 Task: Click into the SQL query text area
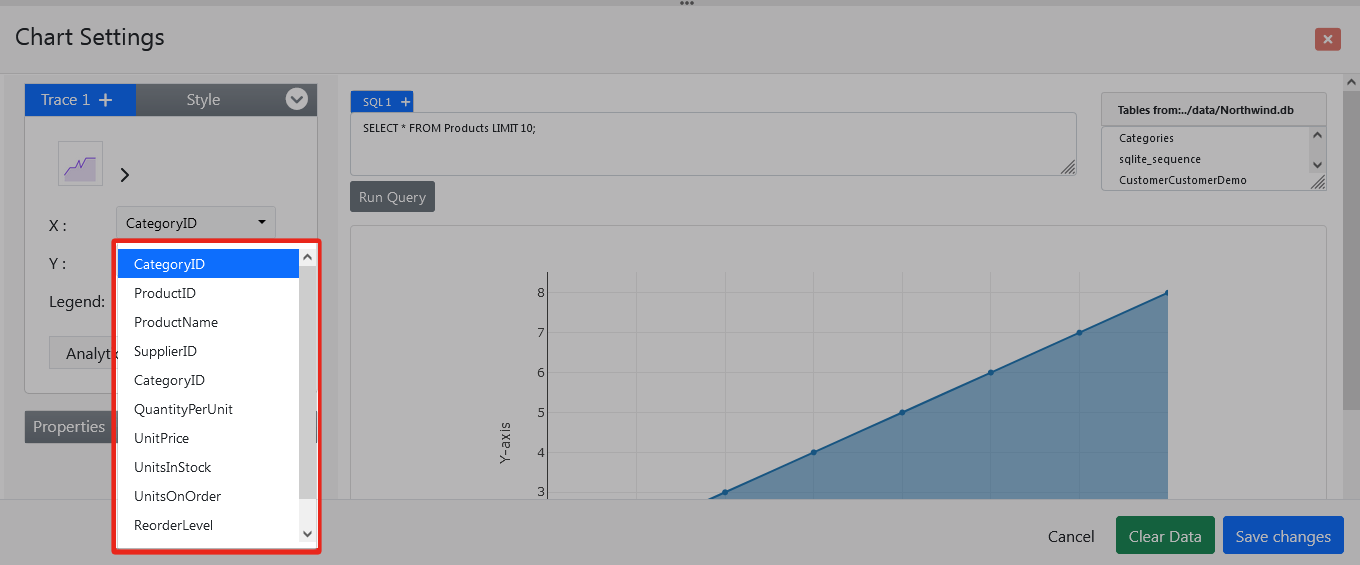pyautogui.click(x=712, y=143)
